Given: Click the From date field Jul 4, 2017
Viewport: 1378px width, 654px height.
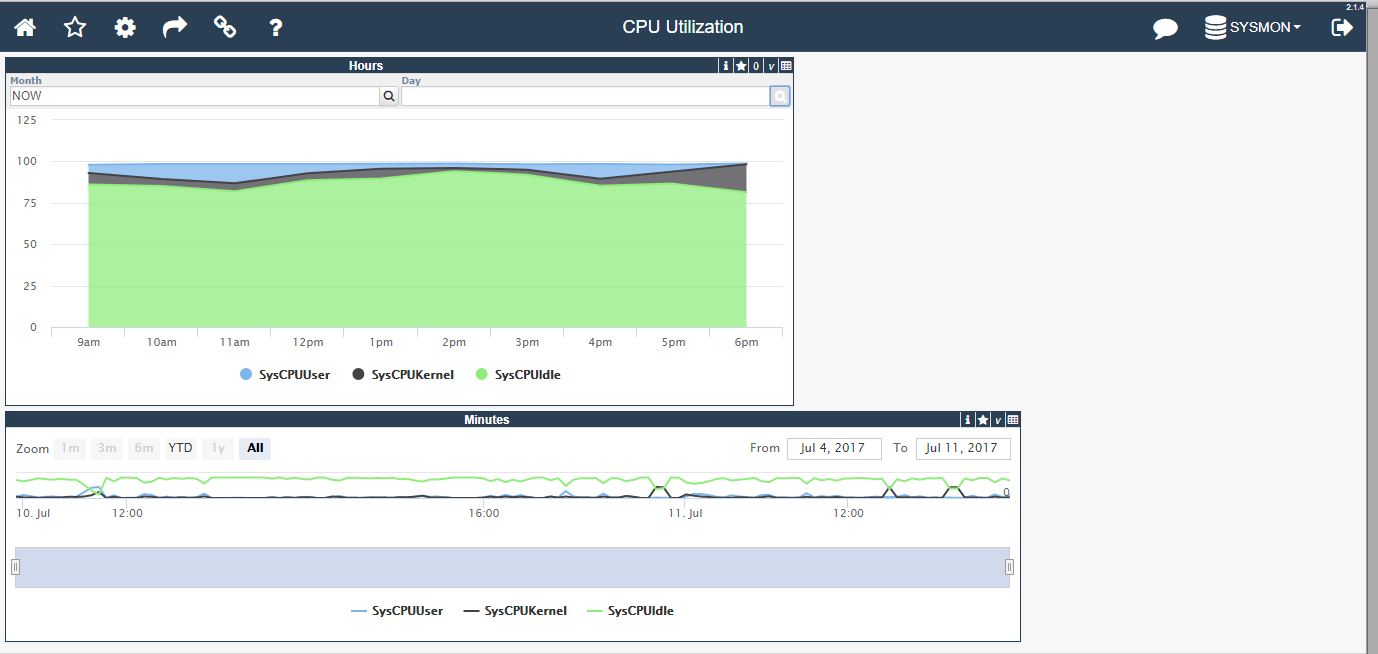Looking at the screenshot, I should 834,448.
